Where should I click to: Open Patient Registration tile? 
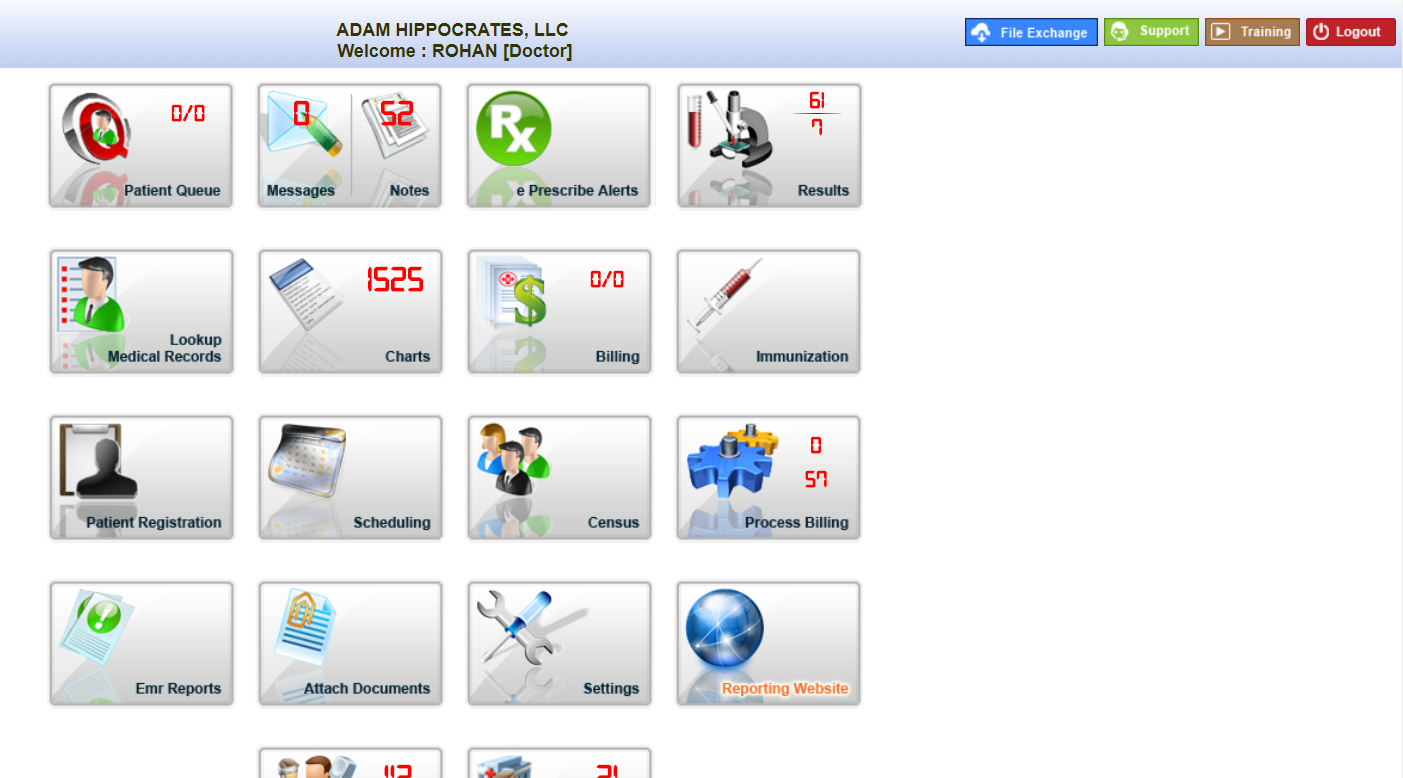click(141, 478)
